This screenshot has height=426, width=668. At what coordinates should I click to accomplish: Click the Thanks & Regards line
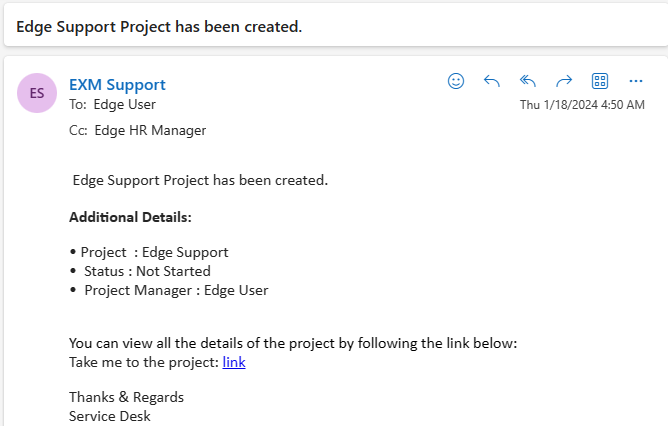(127, 397)
